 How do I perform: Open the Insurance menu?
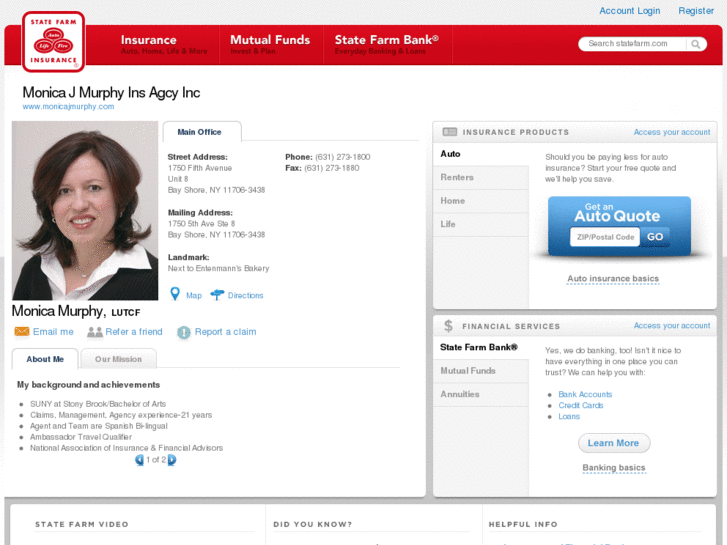pyautogui.click(x=164, y=45)
